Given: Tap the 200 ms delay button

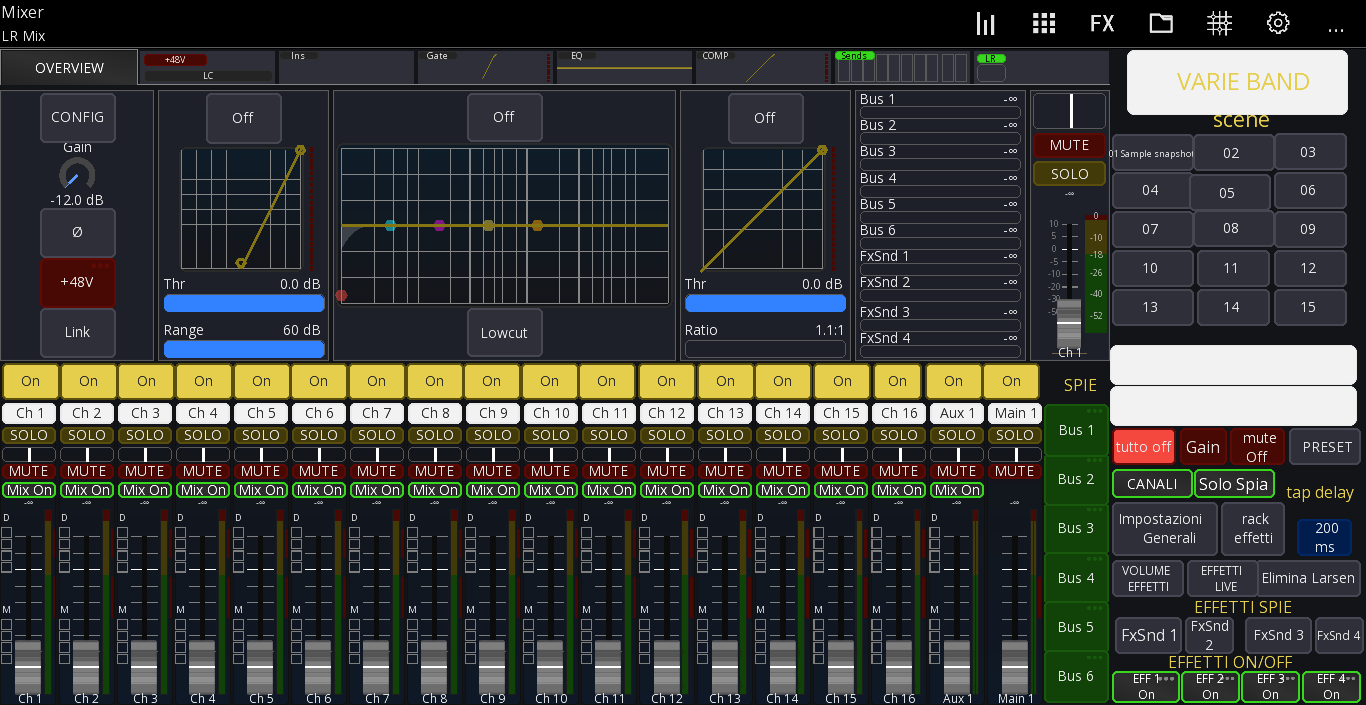Looking at the screenshot, I should click(1325, 538).
